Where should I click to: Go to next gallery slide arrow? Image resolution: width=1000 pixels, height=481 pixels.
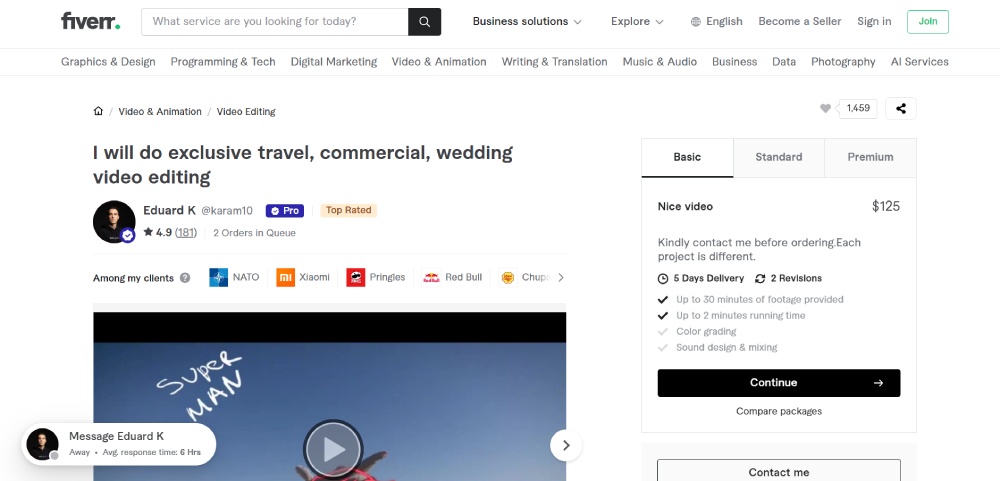tap(566, 445)
